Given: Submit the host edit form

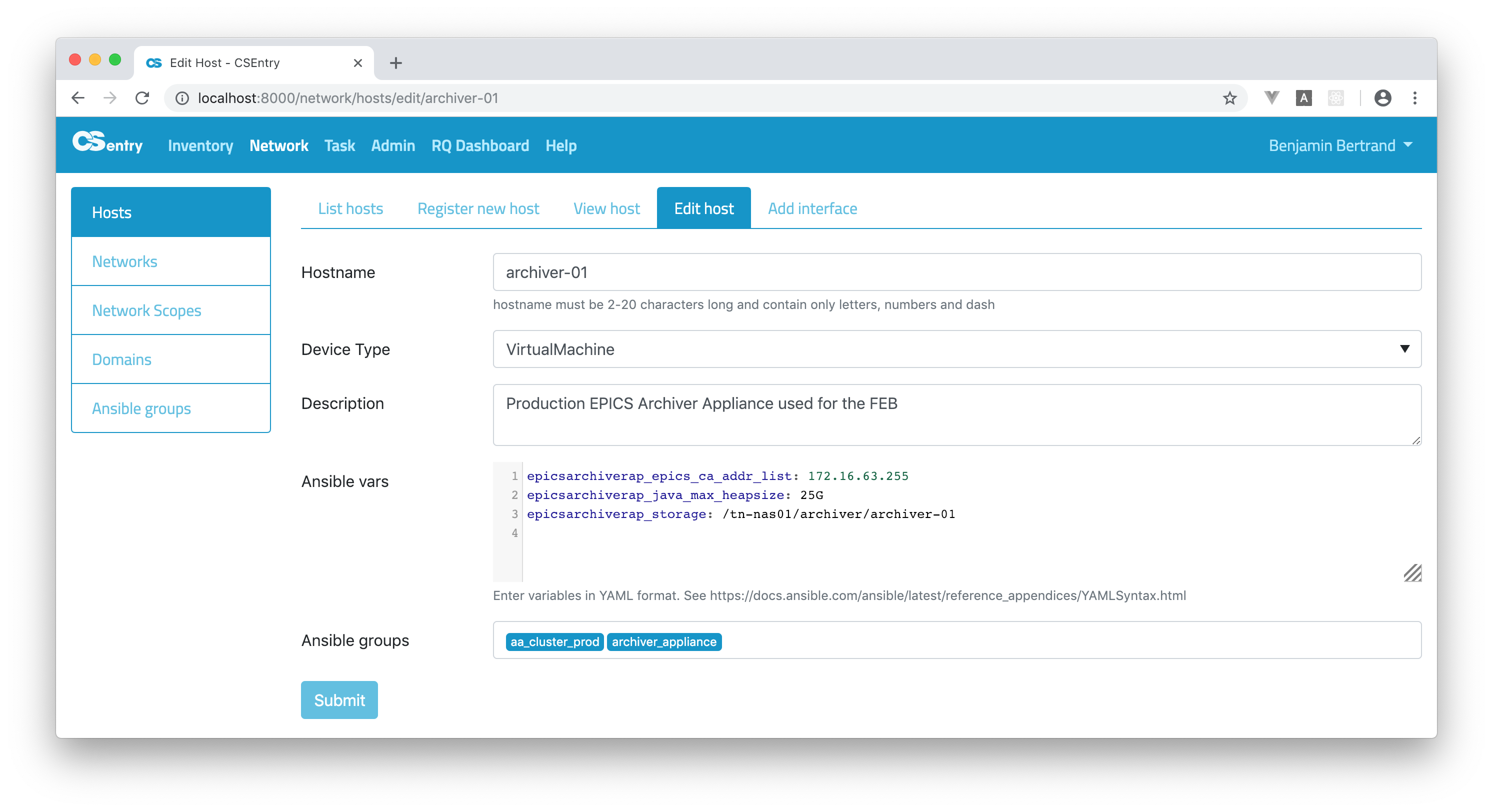Looking at the screenshot, I should (x=339, y=699).
